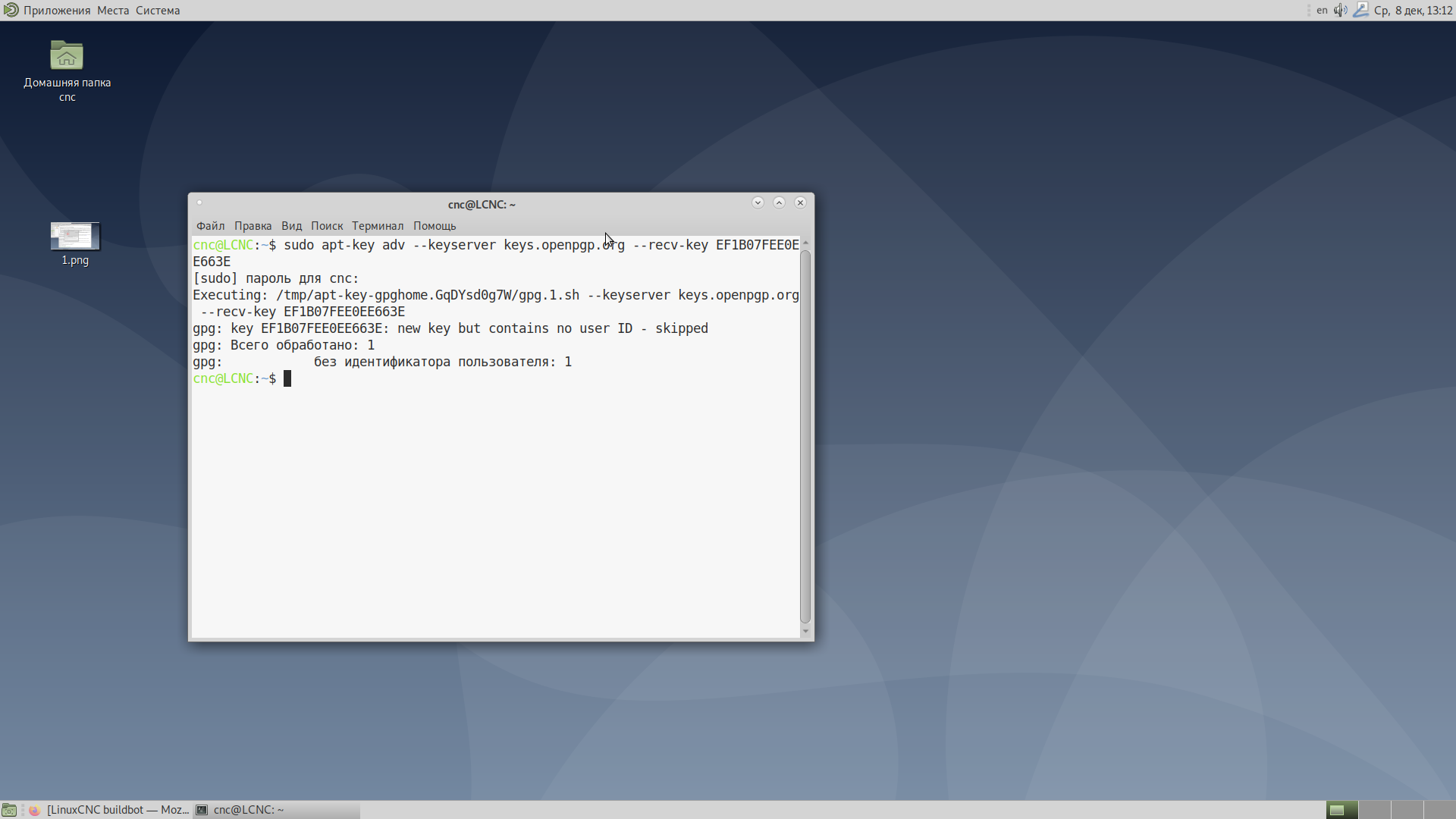Image resolution: width=1456 pixels, height=819 pixels.
Task: Click the window menu dot in terminal titlebar
Action: pyautogui.click(x=199, y=202)
